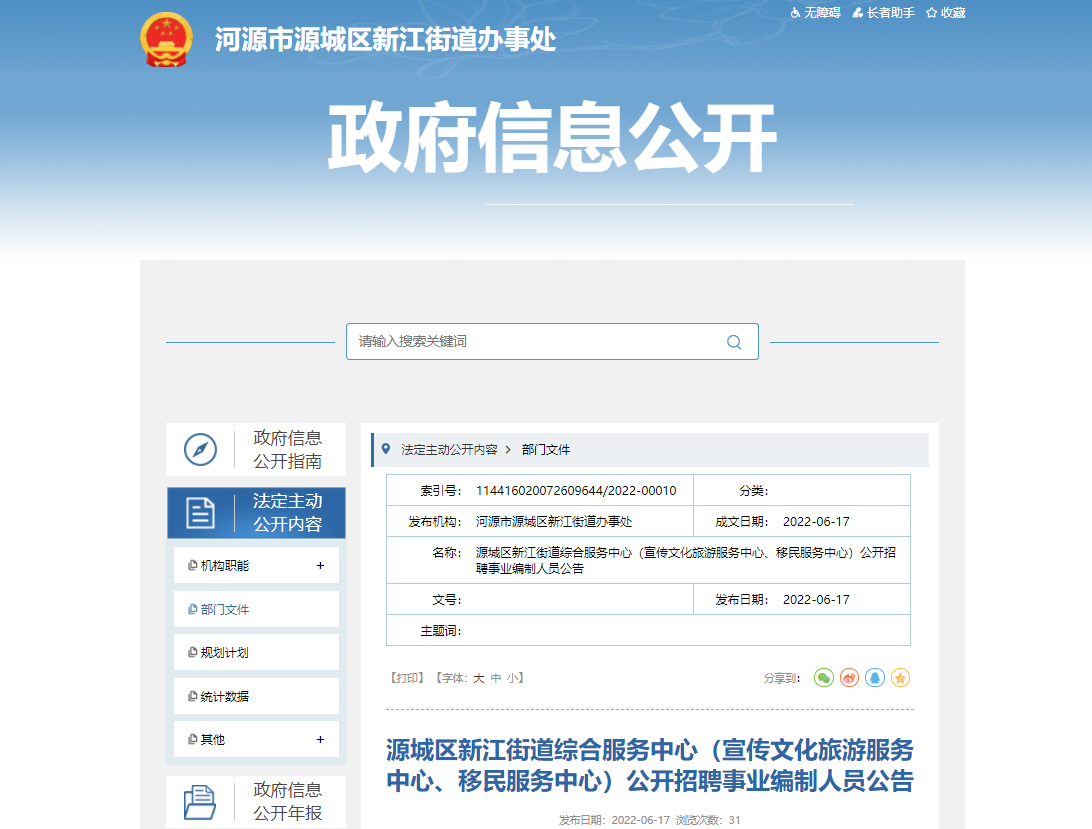The width and height of the screenshot is (1092, 829).
Task: Share to QQ icon
Action: tap(875, 678)
